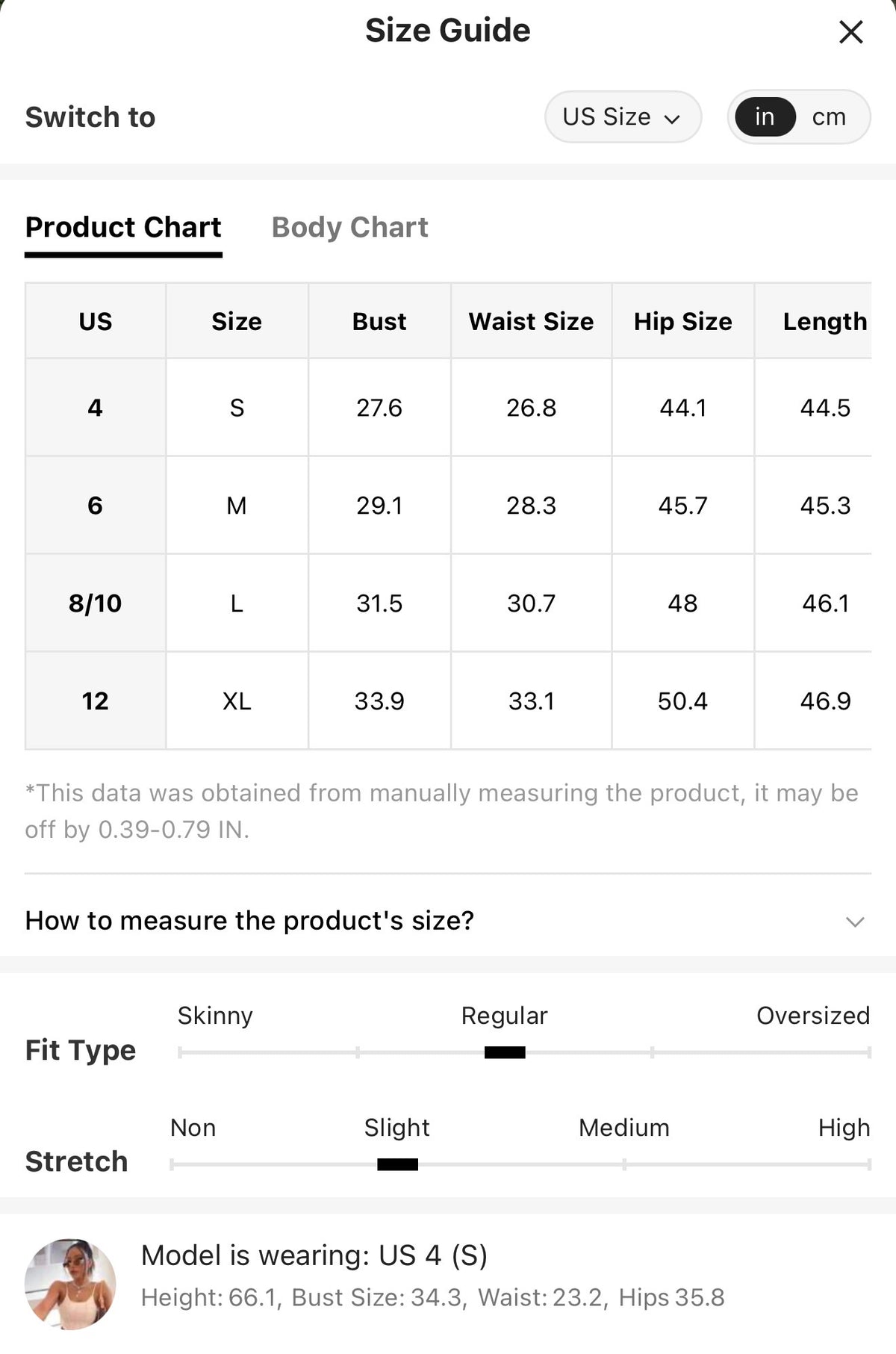Click the Model is wearing US 4 text
Viewport: 896px width, 1354px height.
(314, 1255)
